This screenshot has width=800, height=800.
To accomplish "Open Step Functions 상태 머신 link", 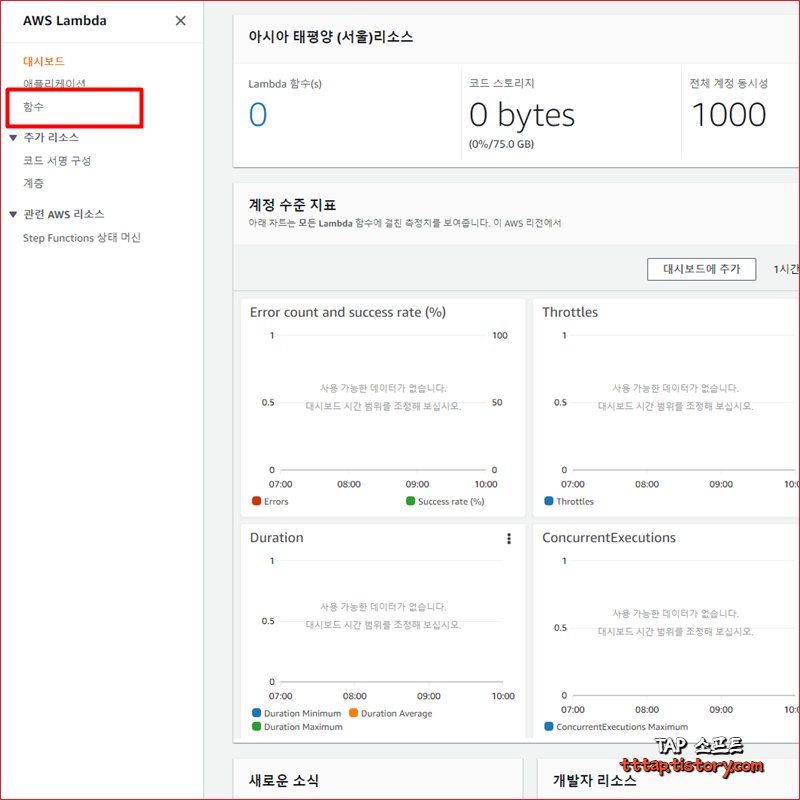I will (x=82, y=238).
